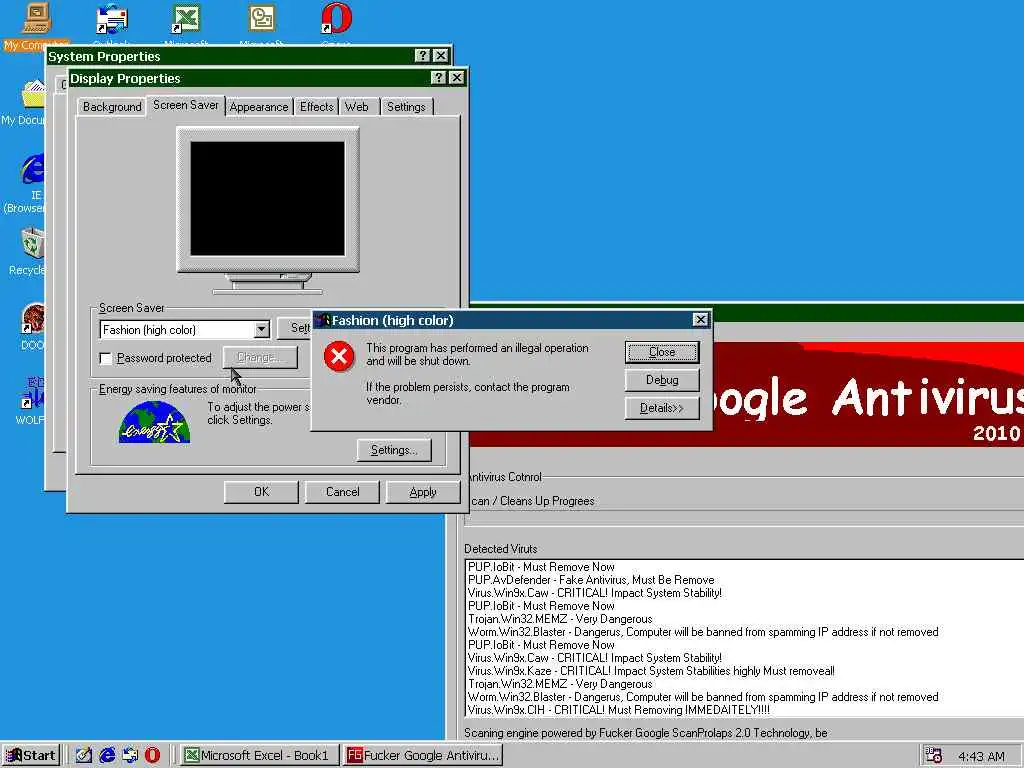Select 'Virus.Win9x.Kaze - CRITICAL!' list entry
Screen dimensions: 1024x768
coord(651,671)
